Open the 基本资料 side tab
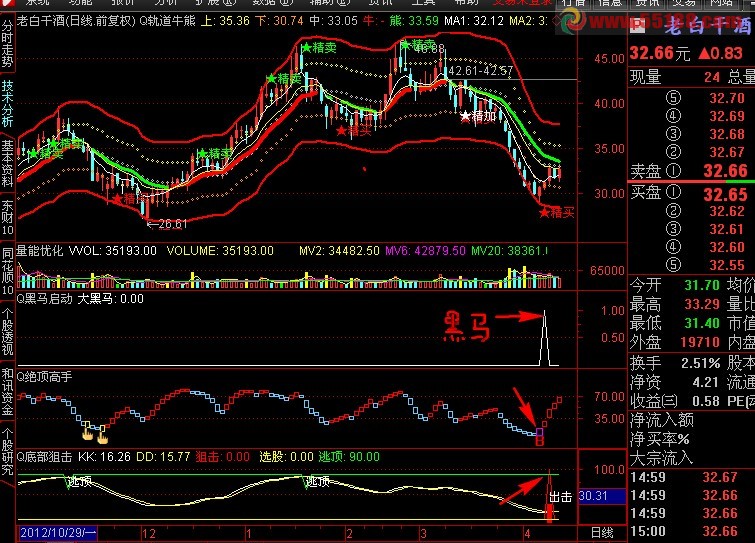Image resolution: width=755 pixels, height=543 pixels. [7, 163]
